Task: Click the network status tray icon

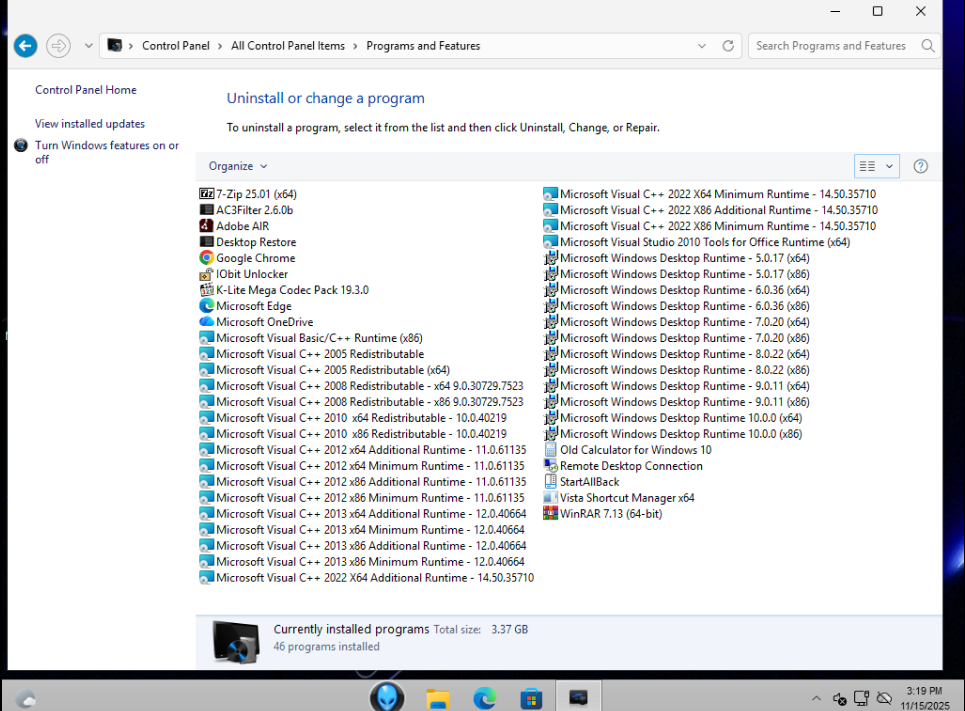Action: [862, 698]
